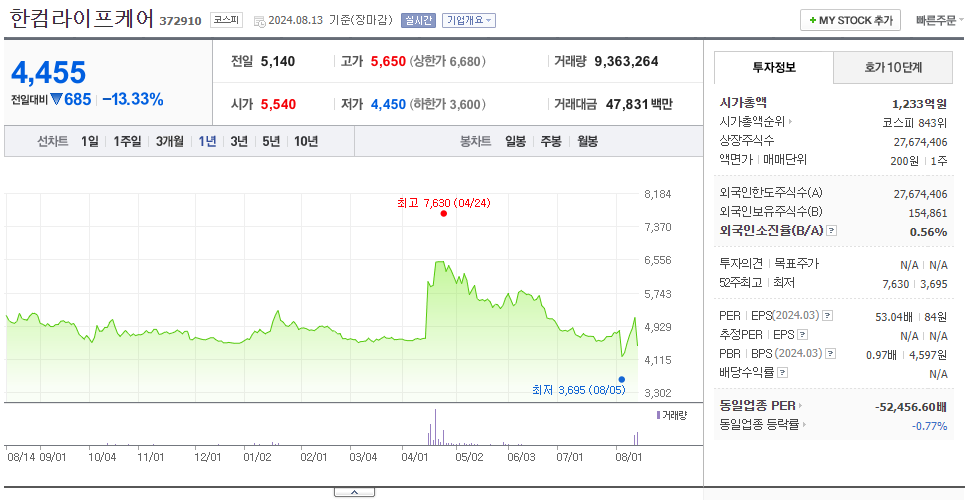Switch to the 호가10단계 tab
The width and height of the screenshot is (968, 500).
point(893,67)
